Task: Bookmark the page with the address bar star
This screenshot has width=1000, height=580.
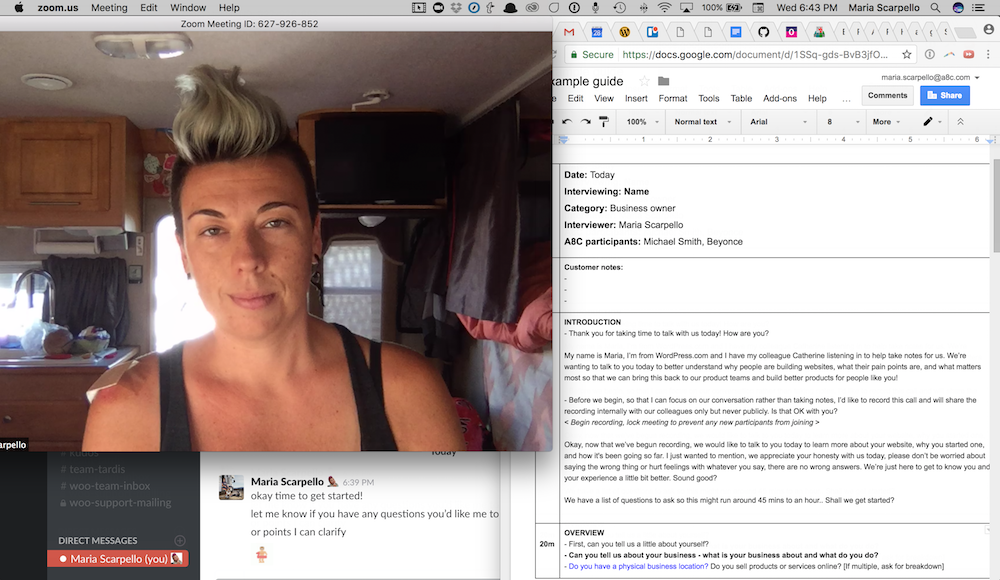Action: tap(906, 55)
